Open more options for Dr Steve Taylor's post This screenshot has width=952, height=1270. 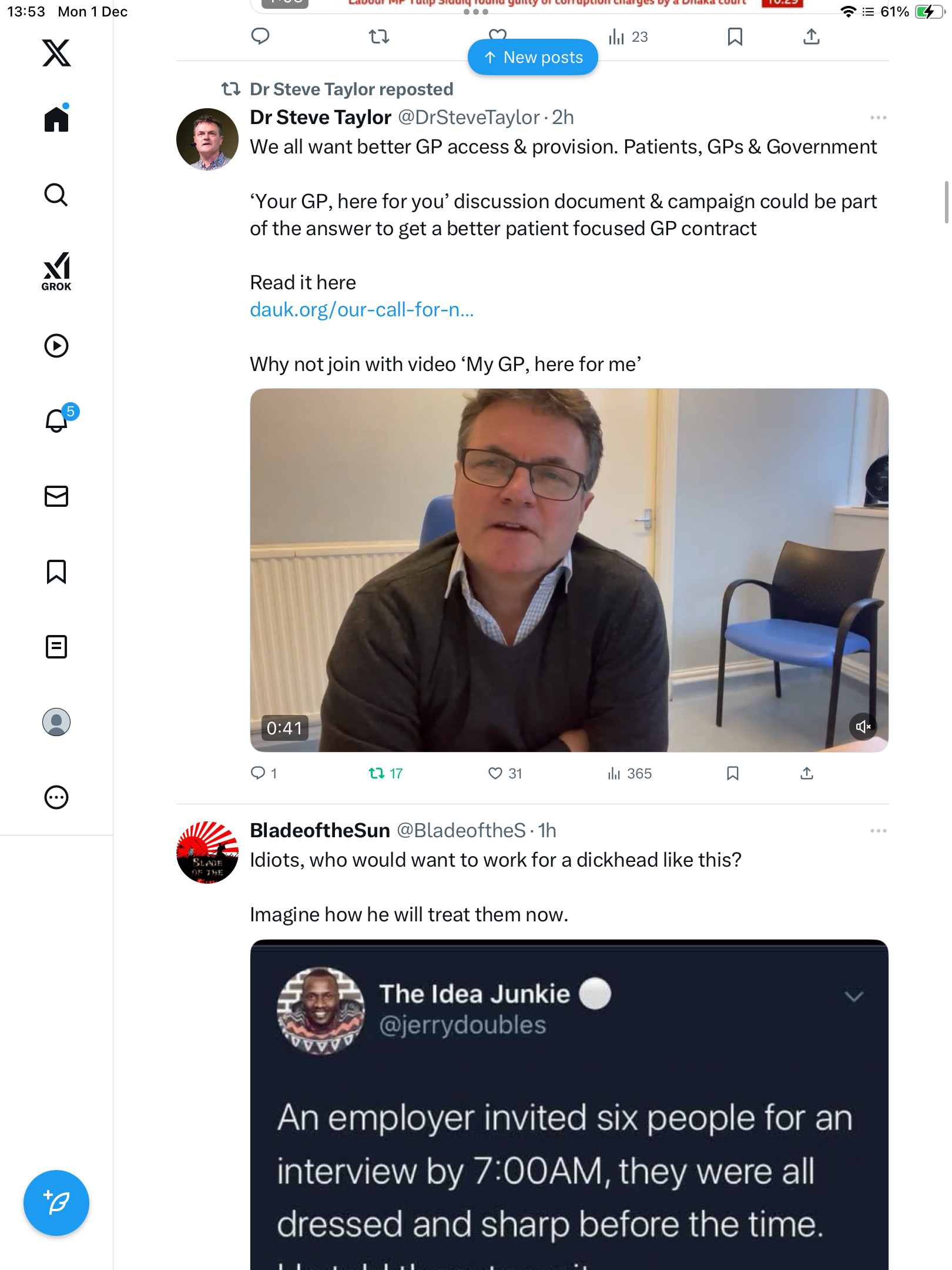click(878, 118)
